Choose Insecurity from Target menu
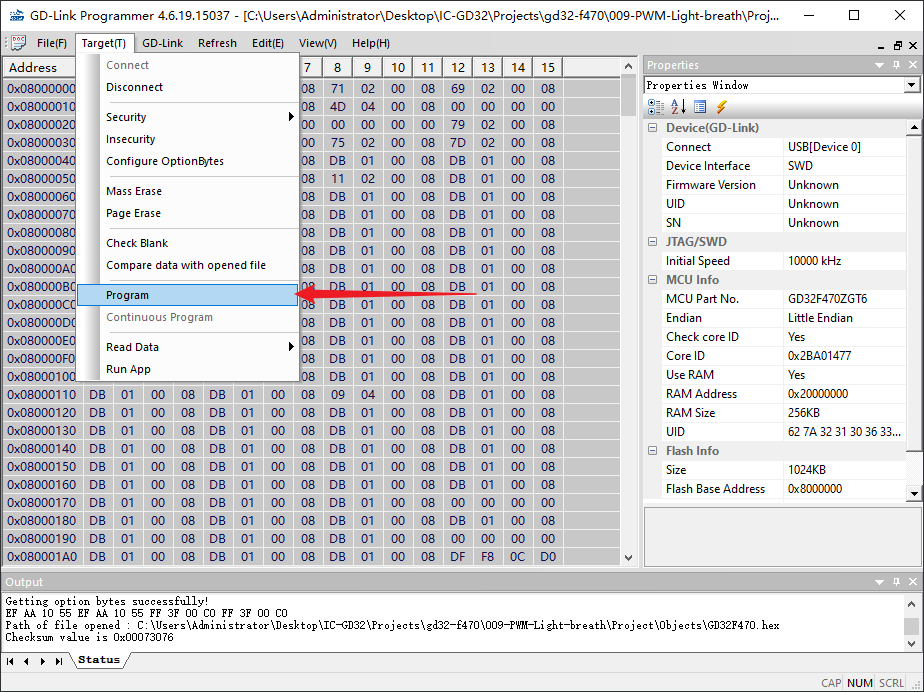Image resolution: width=924 pixels, height=692 pixels. click(x=187, y=139)
